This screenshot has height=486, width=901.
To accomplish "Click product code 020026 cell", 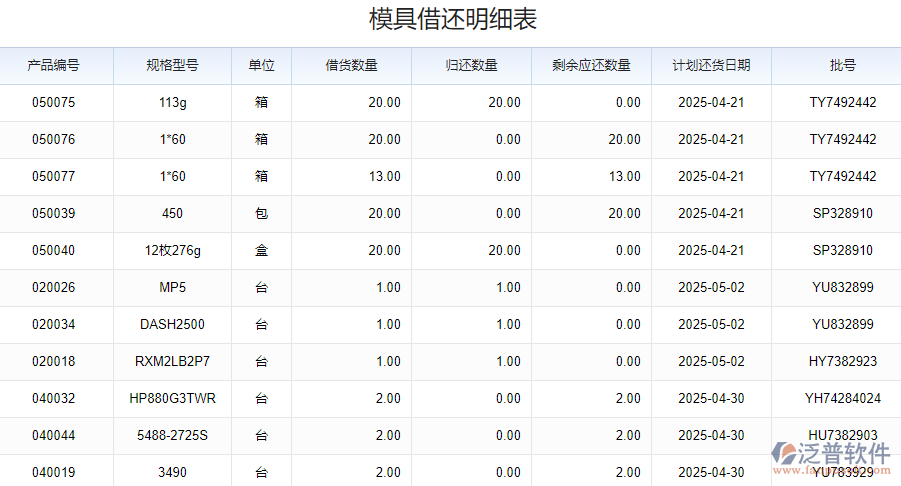I will pos(54,288).
